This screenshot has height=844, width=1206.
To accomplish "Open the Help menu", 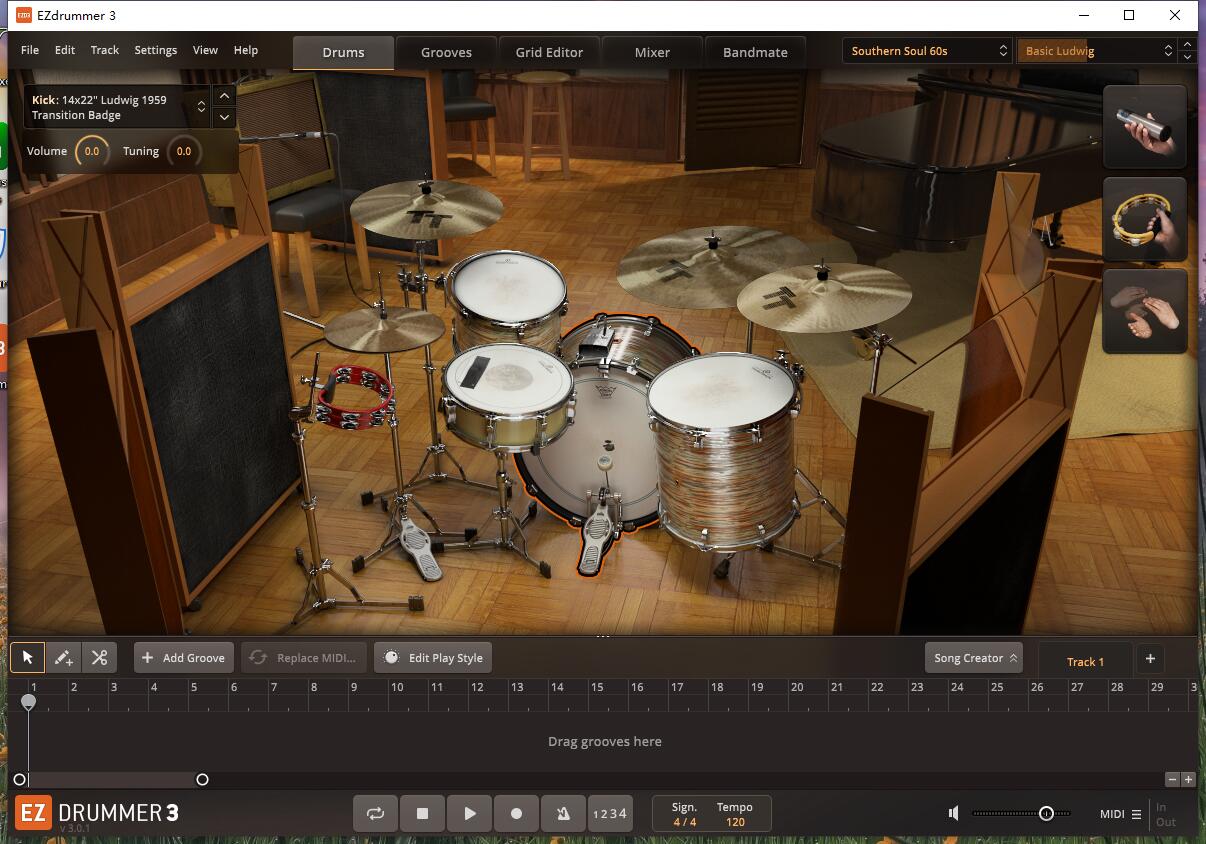I will click(246, 50).
